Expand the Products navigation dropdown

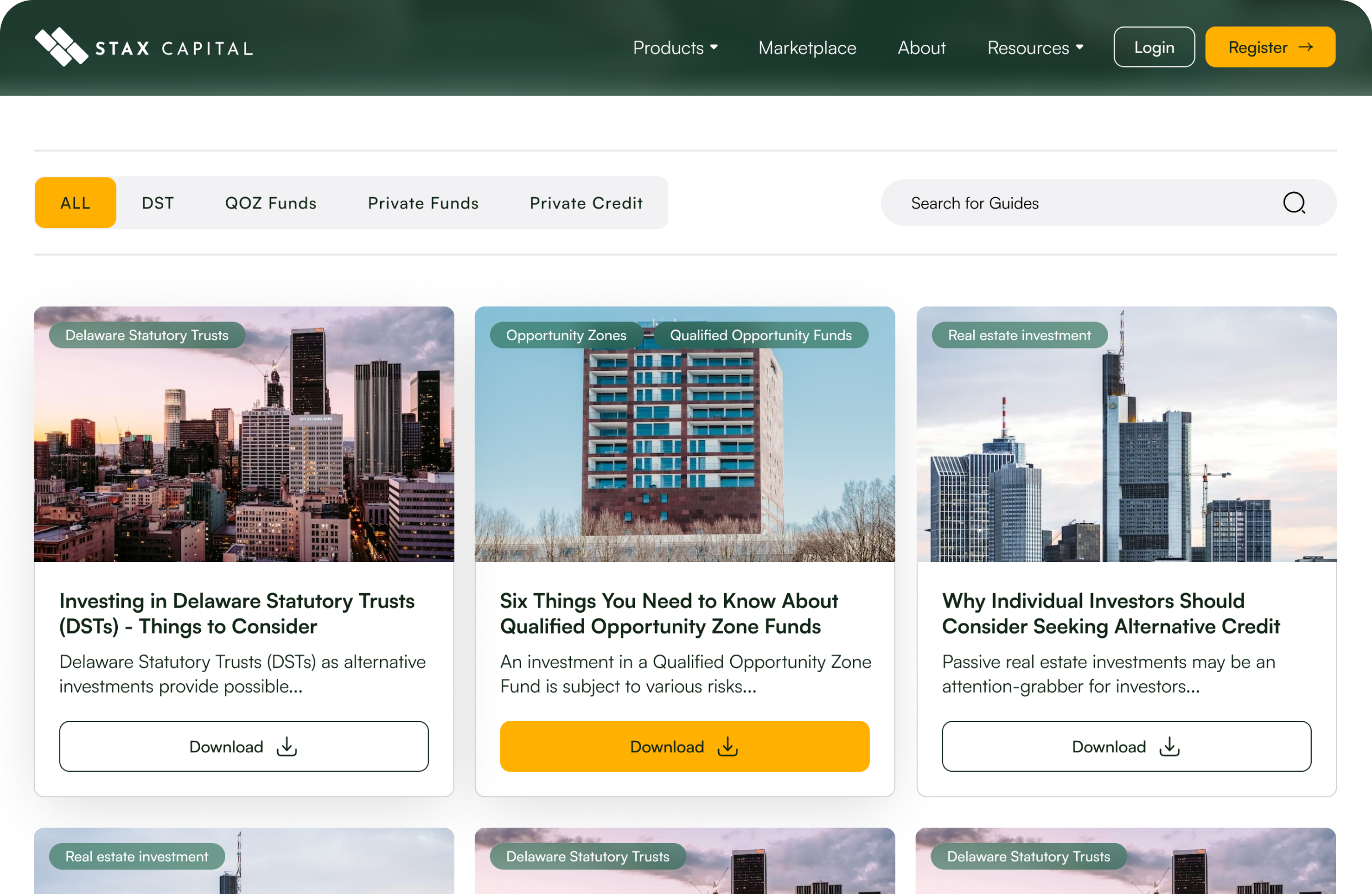675,47
